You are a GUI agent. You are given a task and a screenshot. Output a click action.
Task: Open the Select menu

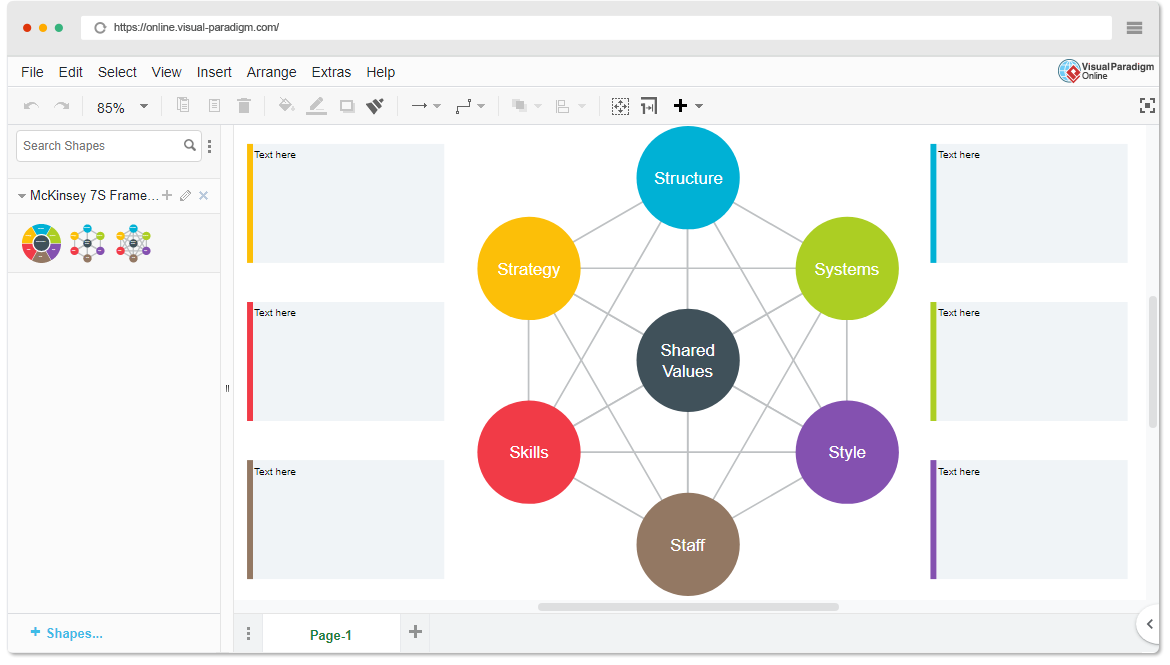coord(117,72)
